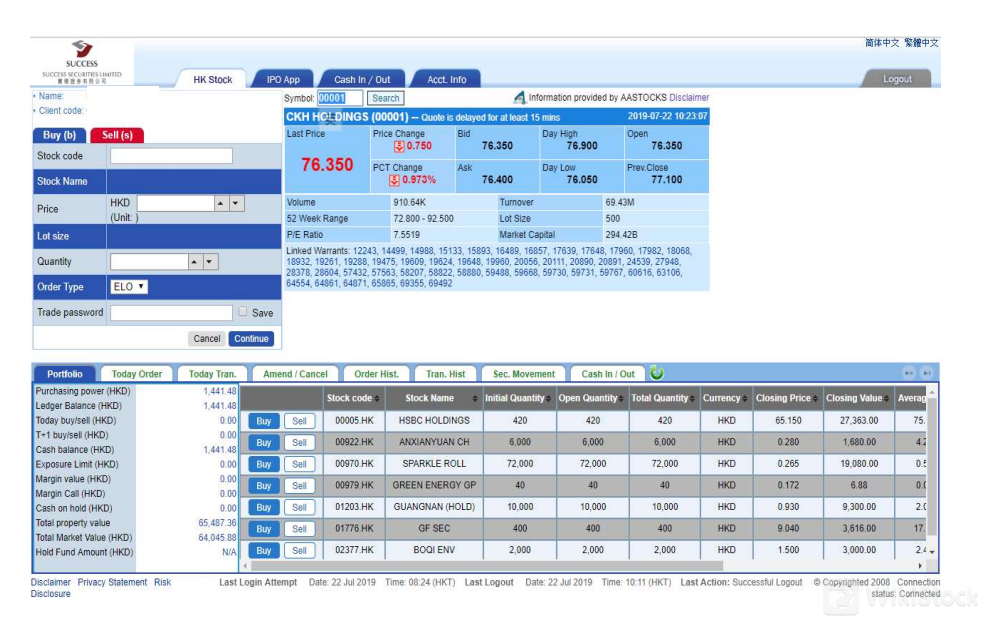
Task: Open the Acct. Info tab
Action: tap(447, 80)
